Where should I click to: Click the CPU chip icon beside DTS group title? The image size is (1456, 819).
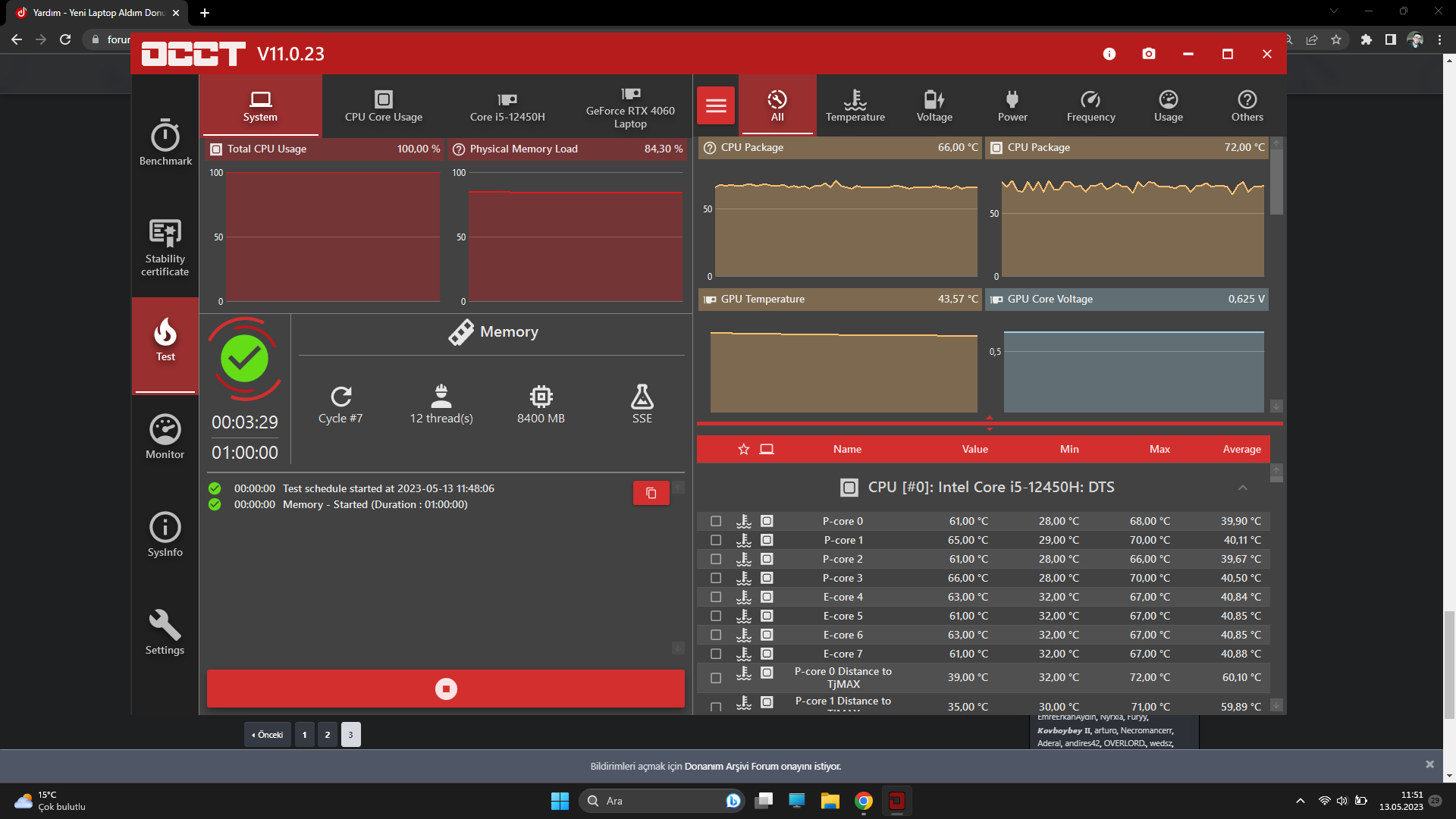(849, 488)
